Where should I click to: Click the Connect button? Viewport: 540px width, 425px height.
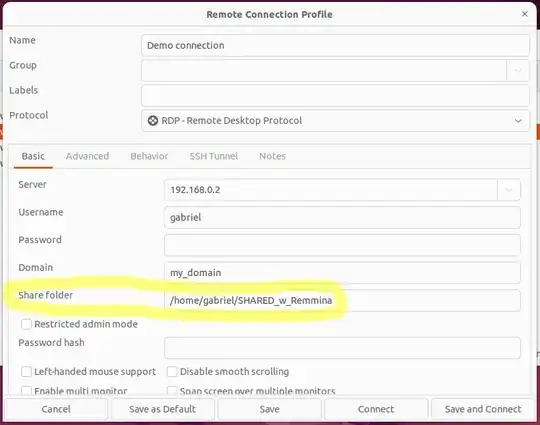click(376, 409)
